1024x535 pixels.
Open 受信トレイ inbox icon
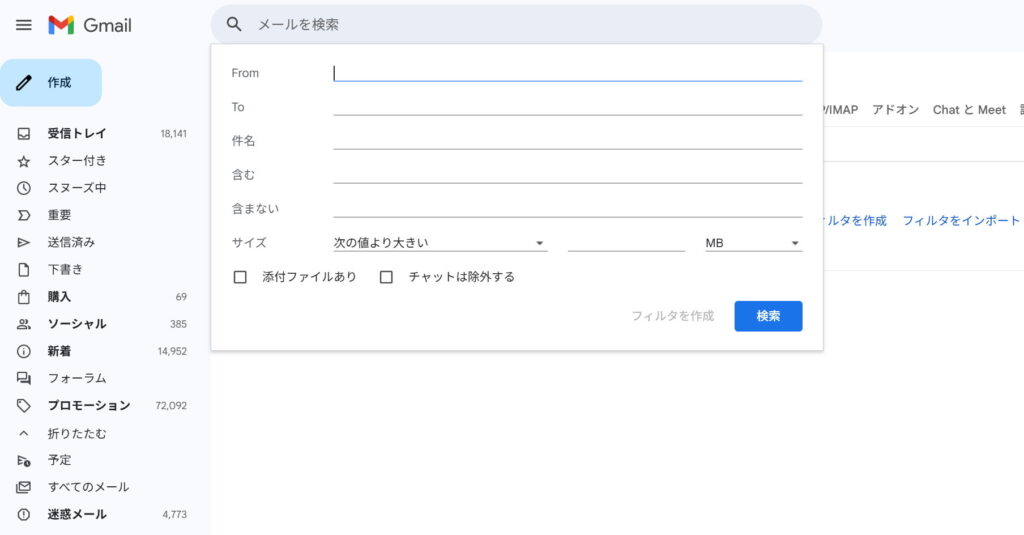[x=24, y=134]
